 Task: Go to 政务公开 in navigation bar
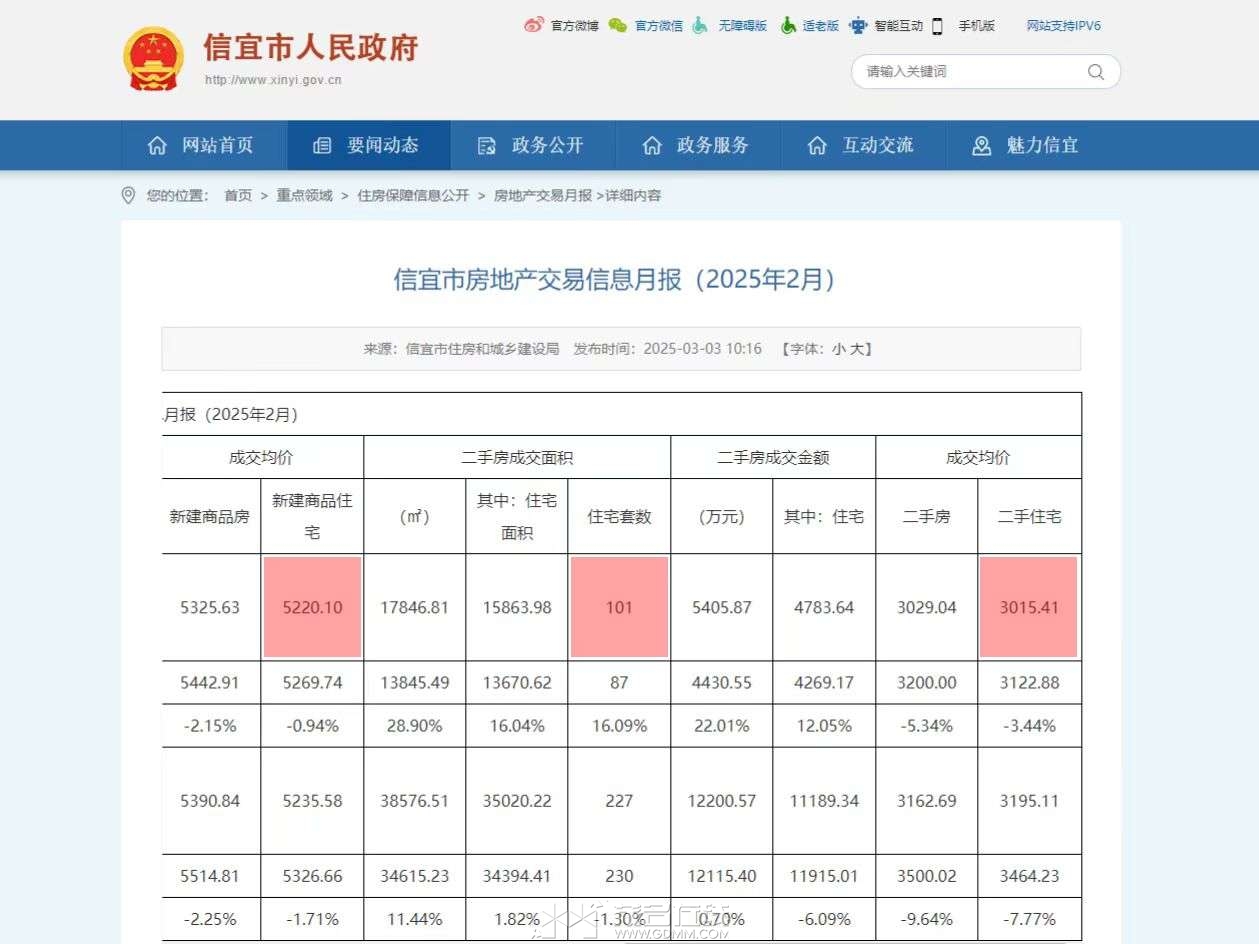[x=532, y=146]
